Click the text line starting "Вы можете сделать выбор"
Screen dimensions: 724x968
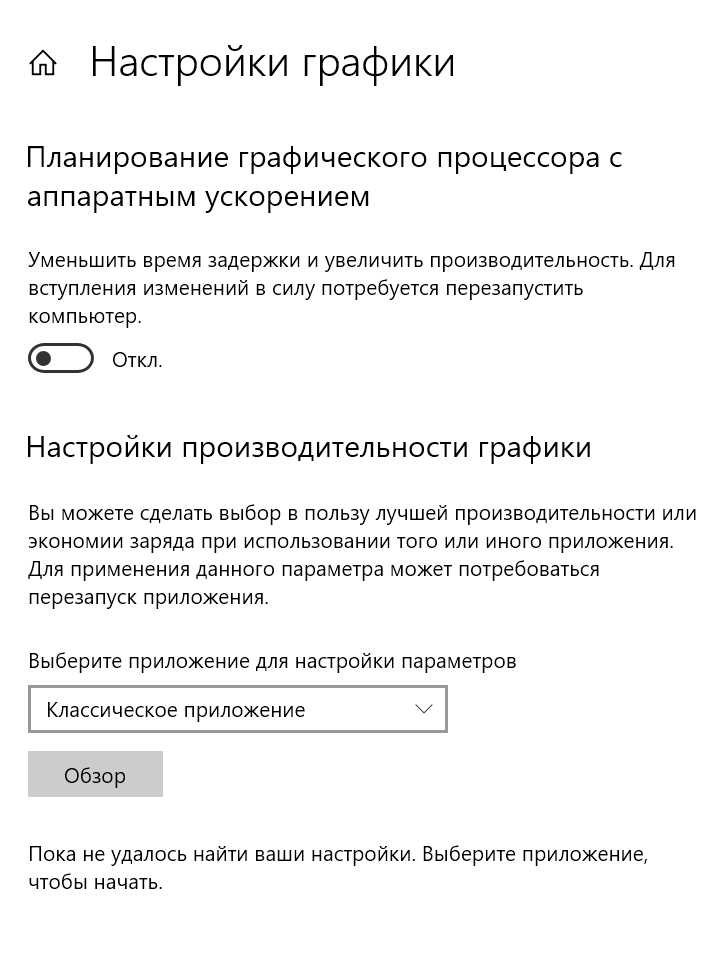(362, 514)
